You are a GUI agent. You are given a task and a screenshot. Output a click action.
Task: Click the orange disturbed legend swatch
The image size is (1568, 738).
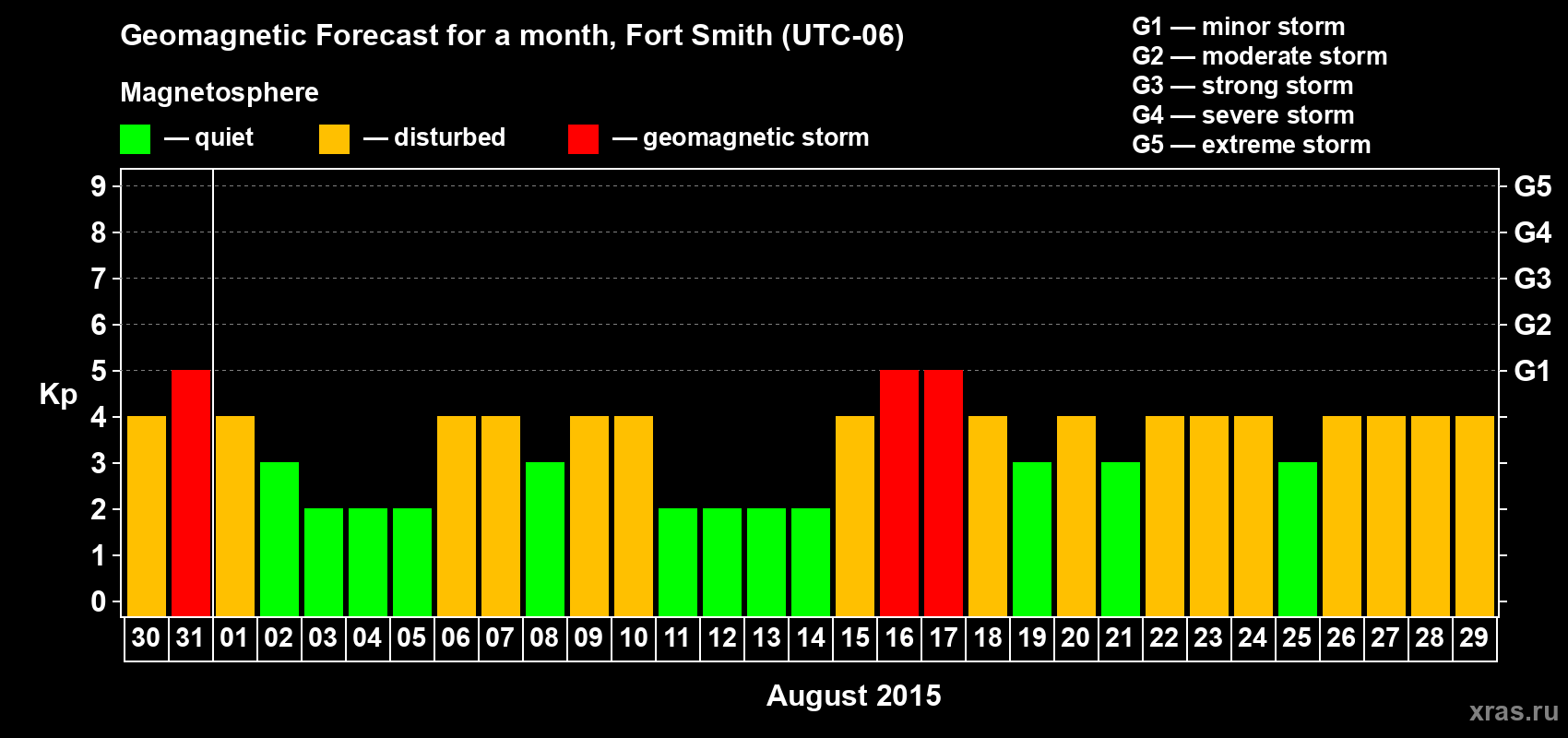(x=334, y=139)
